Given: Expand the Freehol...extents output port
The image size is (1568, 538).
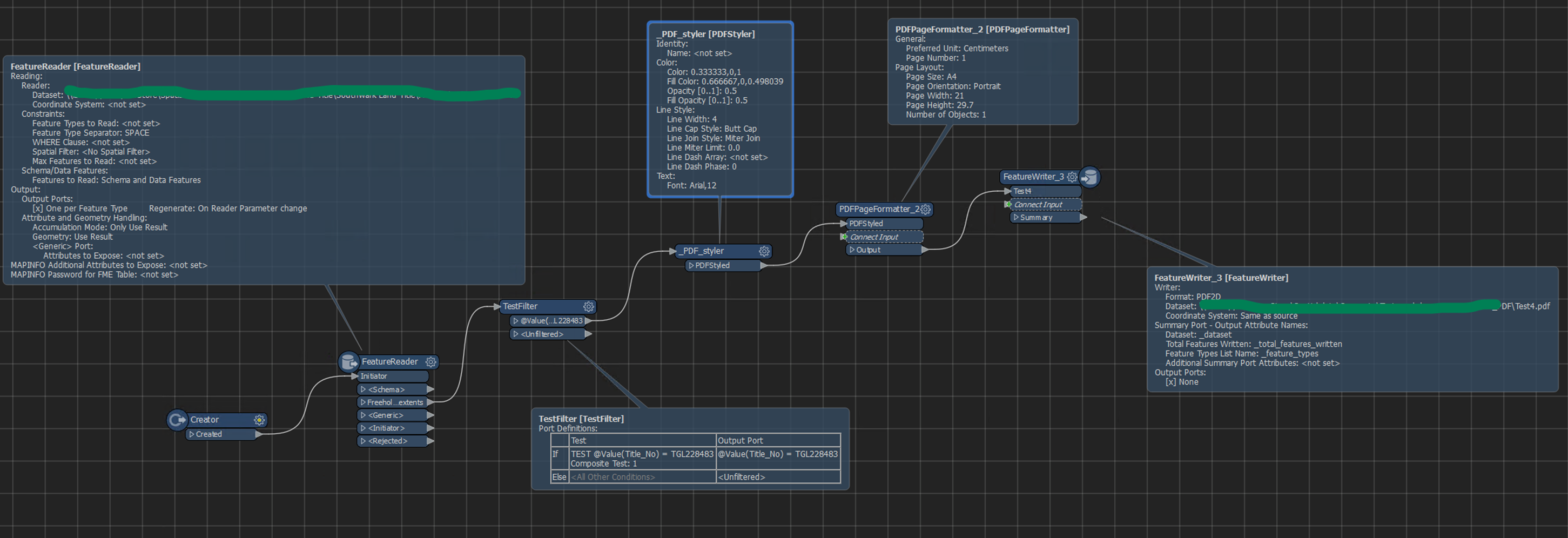Looking at the screenshot, I should (x=364, y=402).
